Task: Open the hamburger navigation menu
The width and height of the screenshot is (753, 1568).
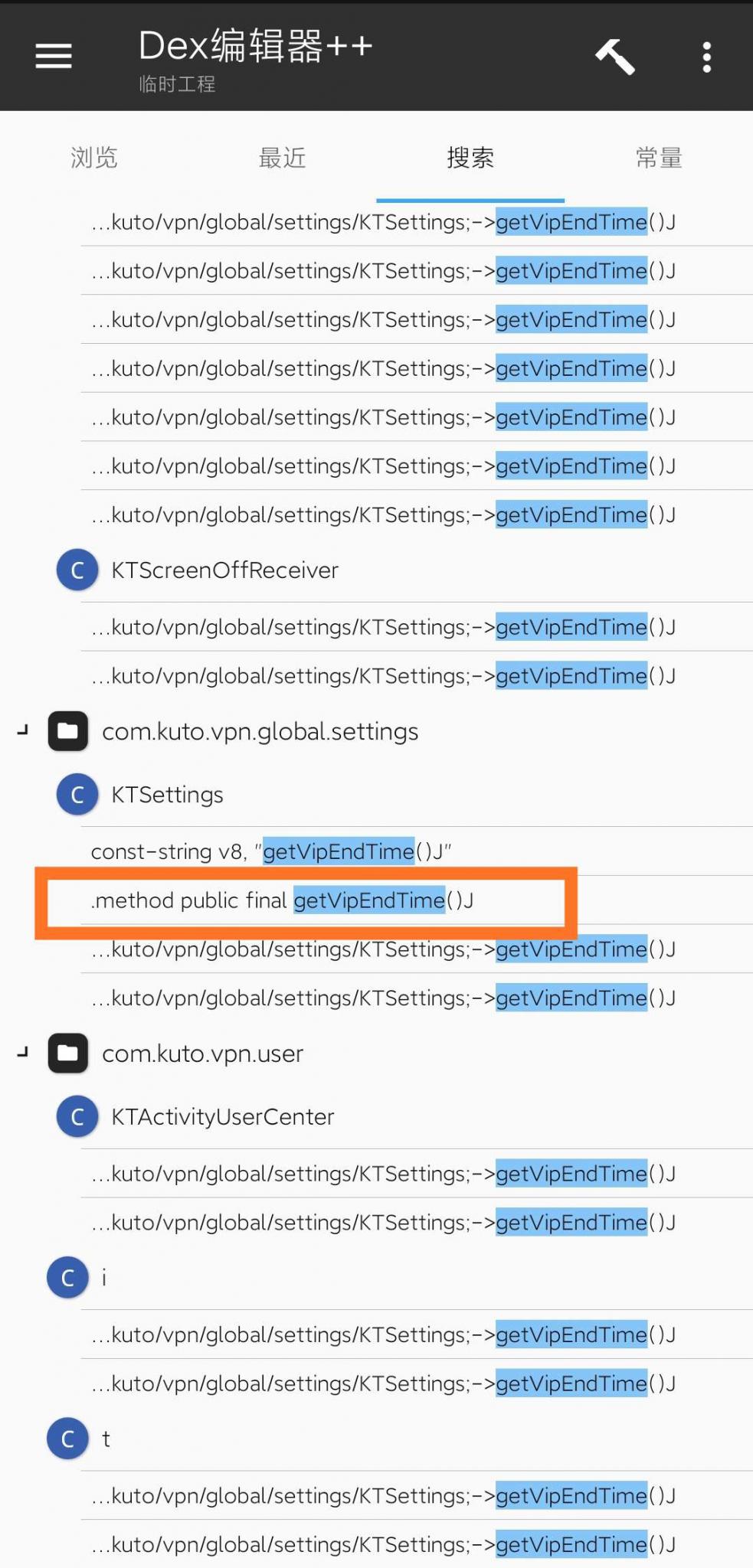Action: coord(54,56)
